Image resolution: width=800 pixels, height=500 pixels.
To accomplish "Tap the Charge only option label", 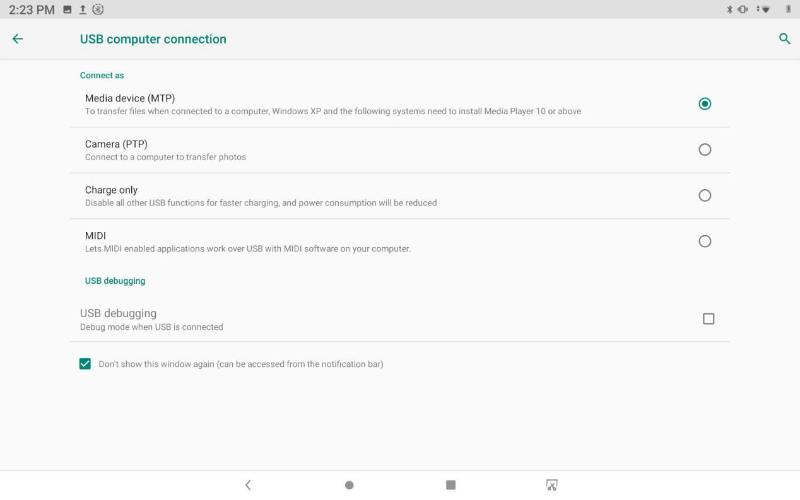I will [x=111, y=190].
